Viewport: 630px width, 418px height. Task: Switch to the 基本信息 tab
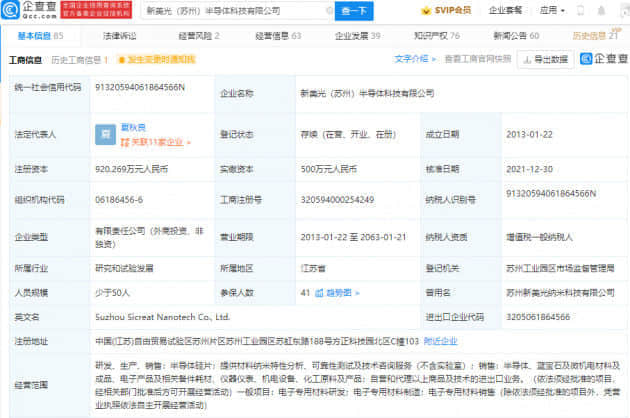tap(40, 36)
